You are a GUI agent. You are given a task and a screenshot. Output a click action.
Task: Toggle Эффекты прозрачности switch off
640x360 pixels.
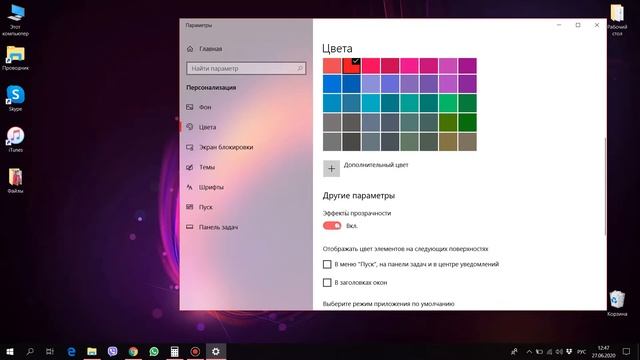tap(332, 226)
